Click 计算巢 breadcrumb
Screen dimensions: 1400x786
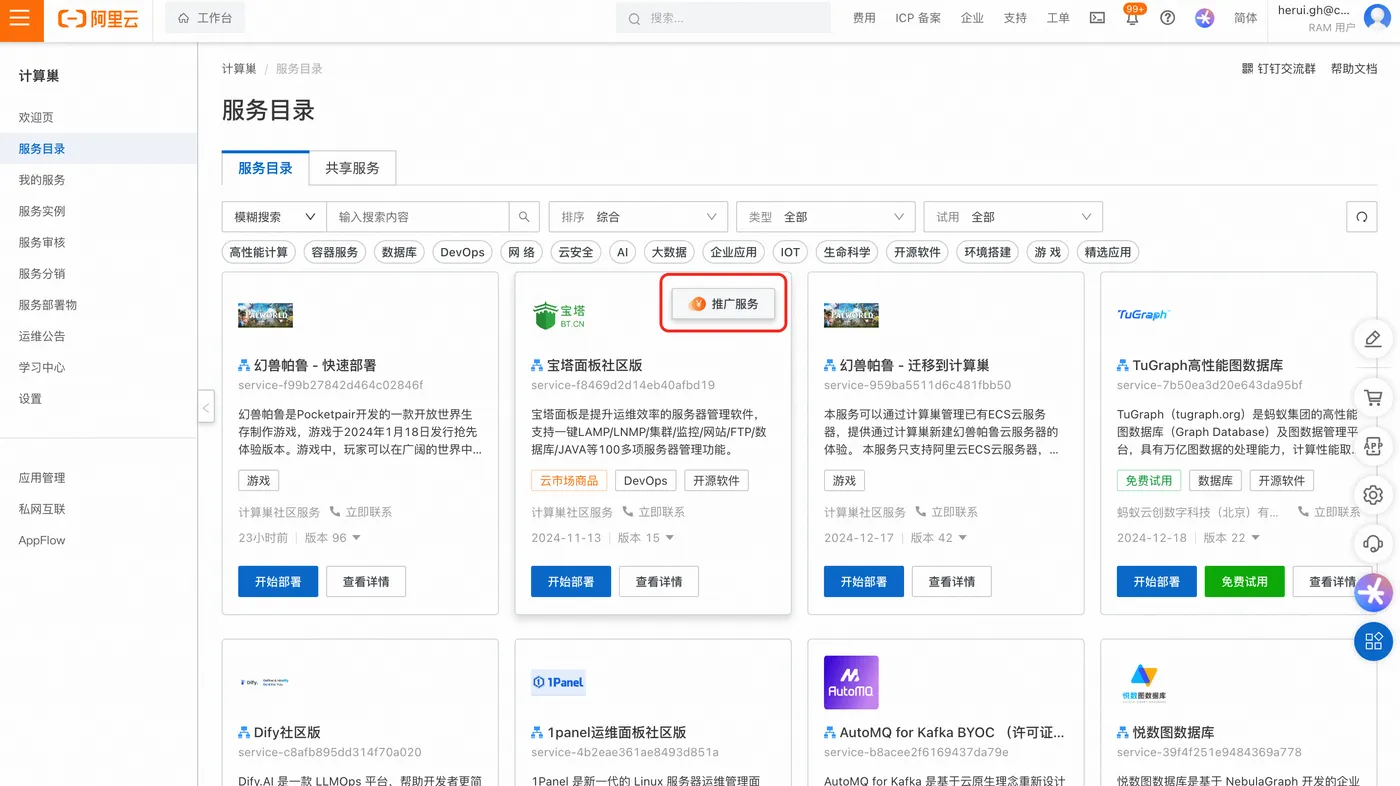[x=239, y=69]
